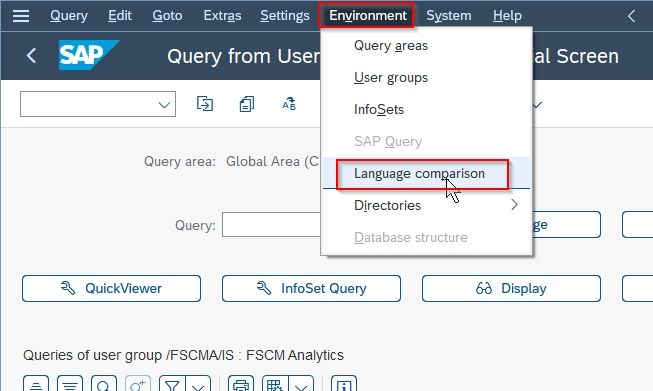Image resolution: width=653 pixels, height=391 pixels.
Task: Click the print icon in list toolbar
Action: coord(241,384)
